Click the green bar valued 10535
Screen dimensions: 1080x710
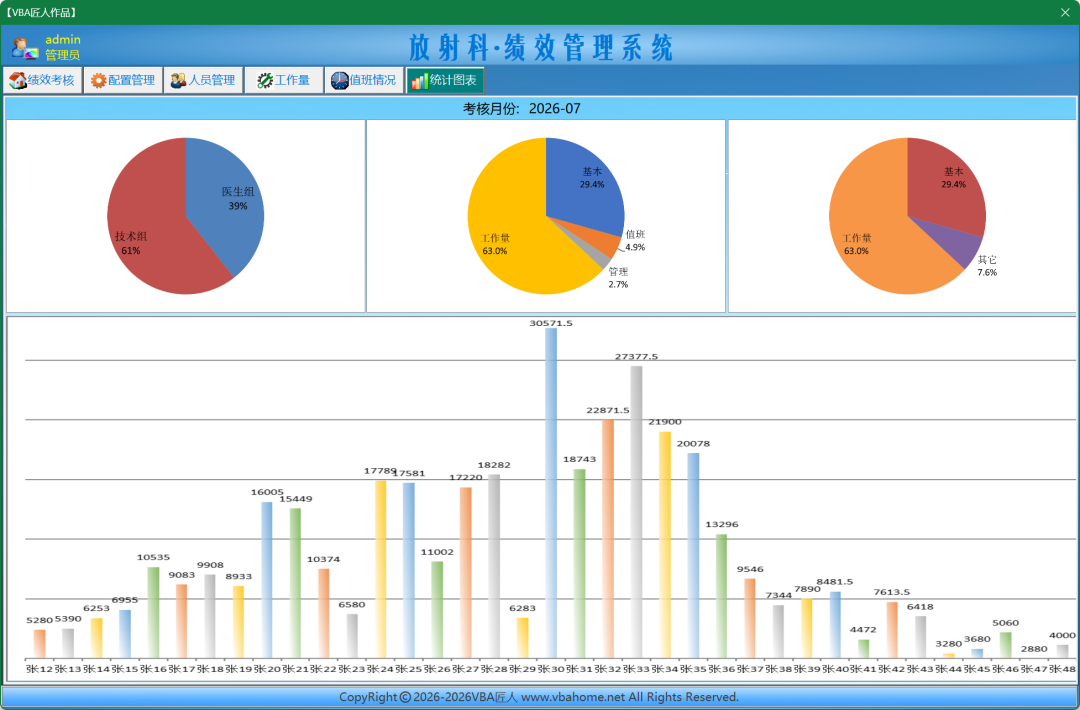pos(153,612)
